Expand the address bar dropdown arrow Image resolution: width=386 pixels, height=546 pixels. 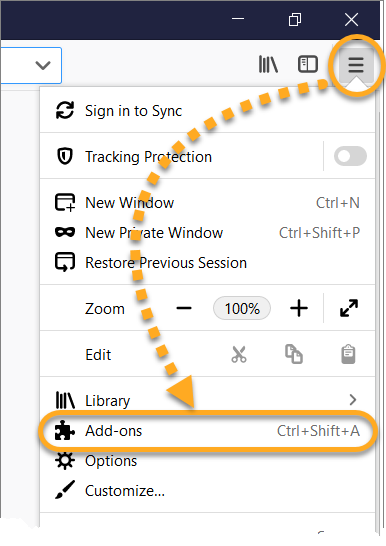tap(43, 65)
